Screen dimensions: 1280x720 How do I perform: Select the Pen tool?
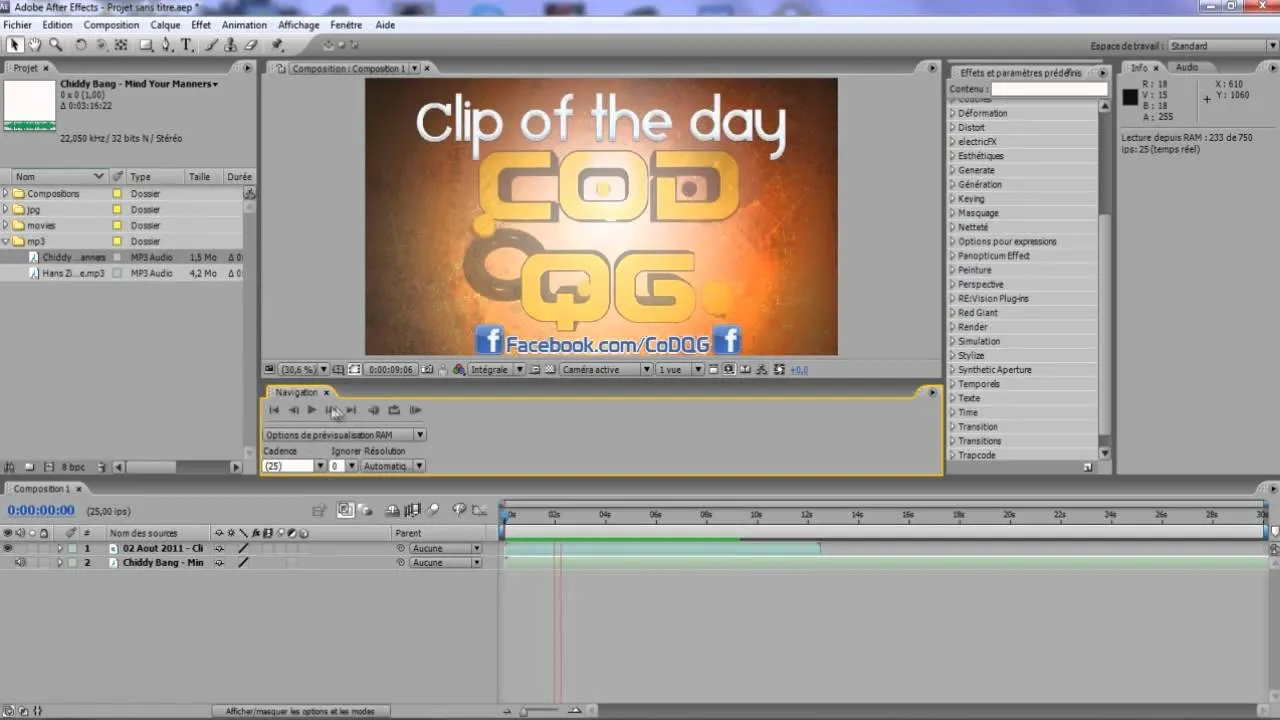(166, 45)
